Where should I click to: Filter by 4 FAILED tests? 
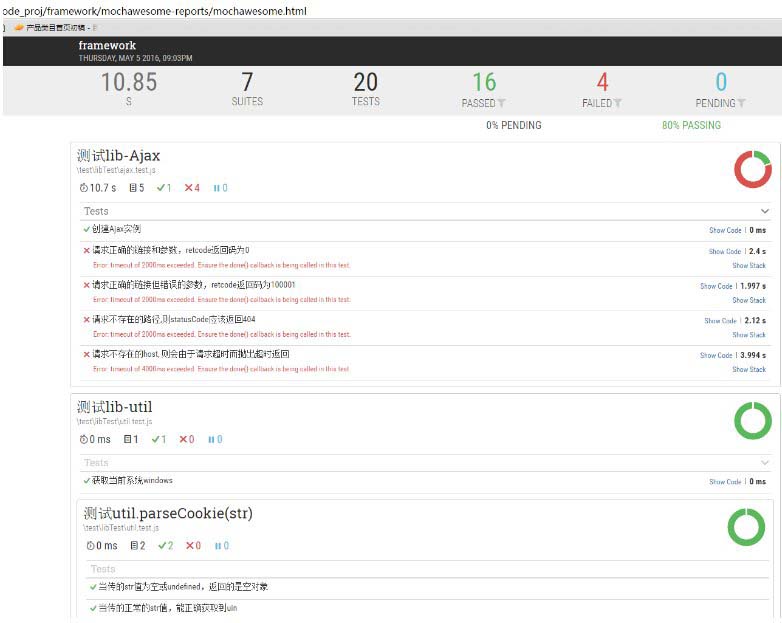[x=602, y=90]
